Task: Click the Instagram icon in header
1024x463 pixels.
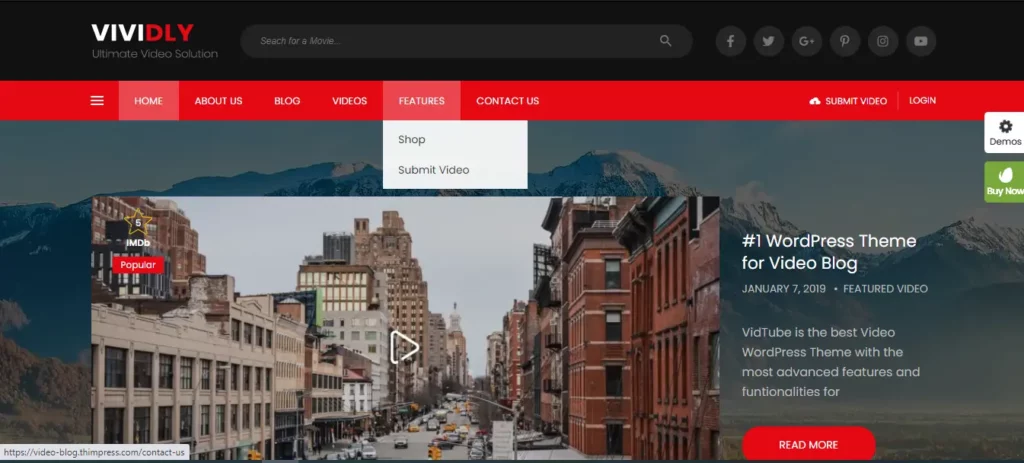Action: 882,41
